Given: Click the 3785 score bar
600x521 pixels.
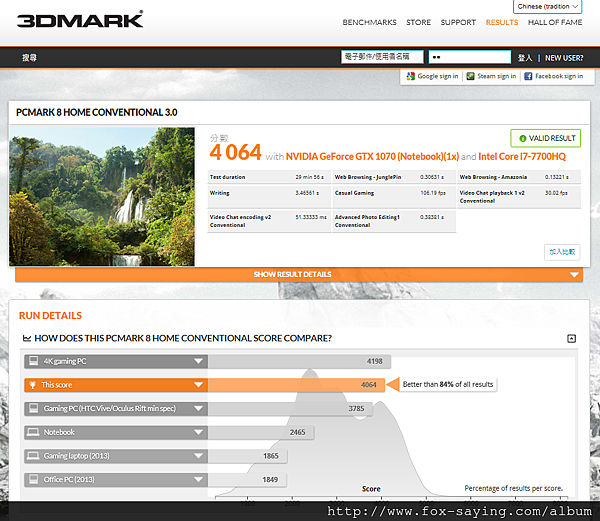Looking at the screenshot, I should tap(290, 409).
